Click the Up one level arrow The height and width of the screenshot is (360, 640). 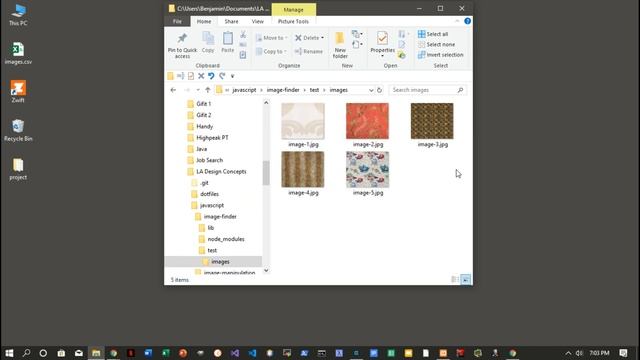[x=208, y=90]
